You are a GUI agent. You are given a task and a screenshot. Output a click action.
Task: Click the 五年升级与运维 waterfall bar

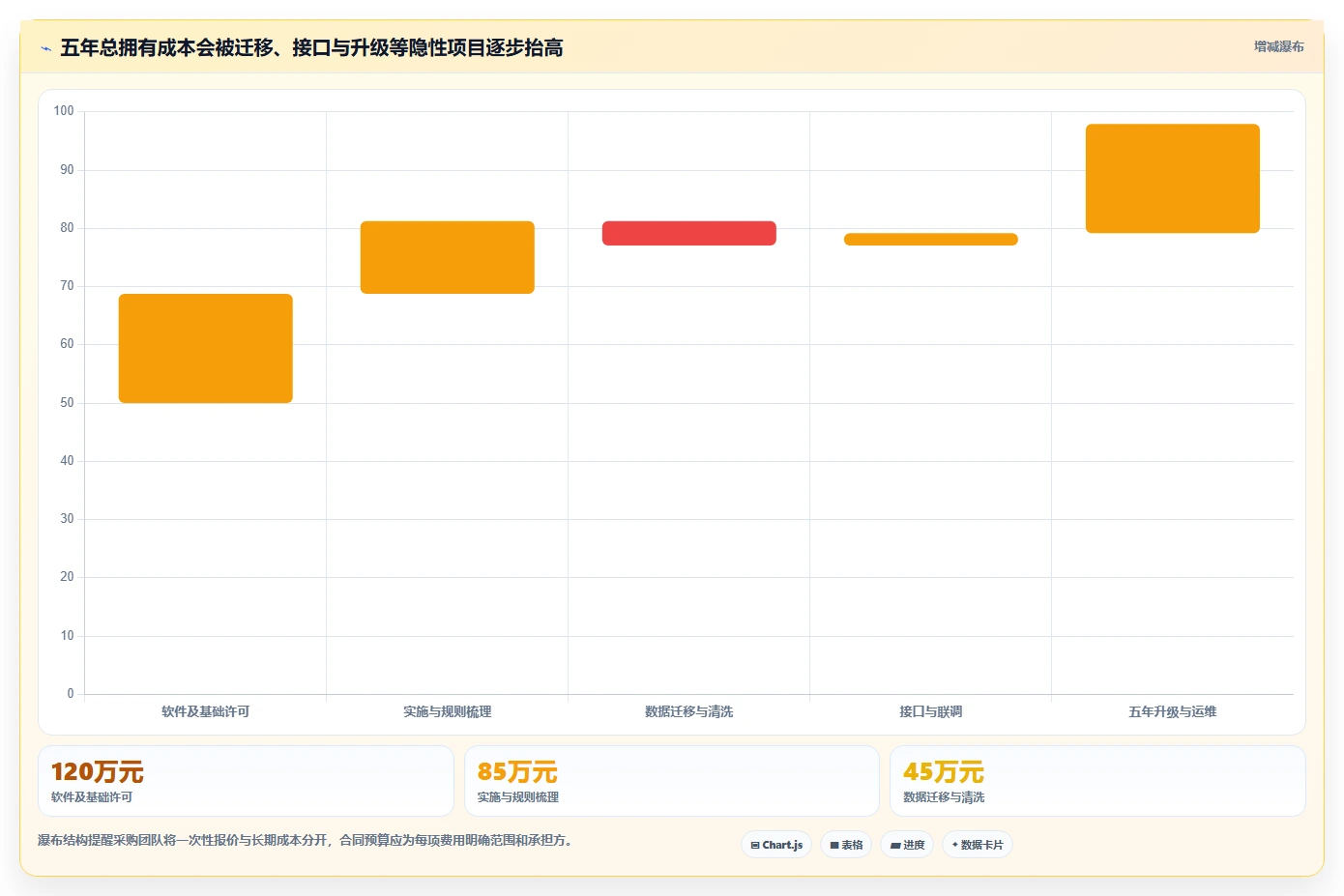pos(1173,179)
